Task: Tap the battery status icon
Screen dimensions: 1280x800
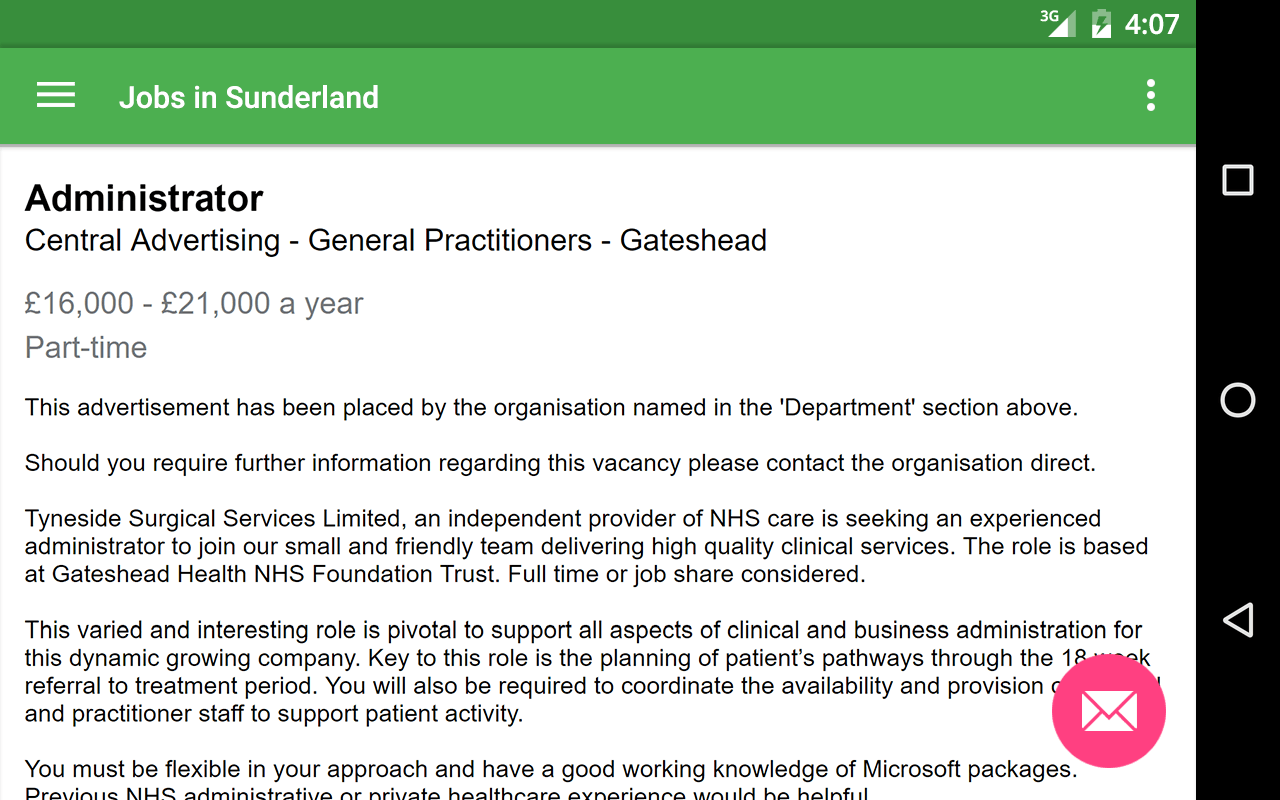Action: click(x=1101, y=23)
